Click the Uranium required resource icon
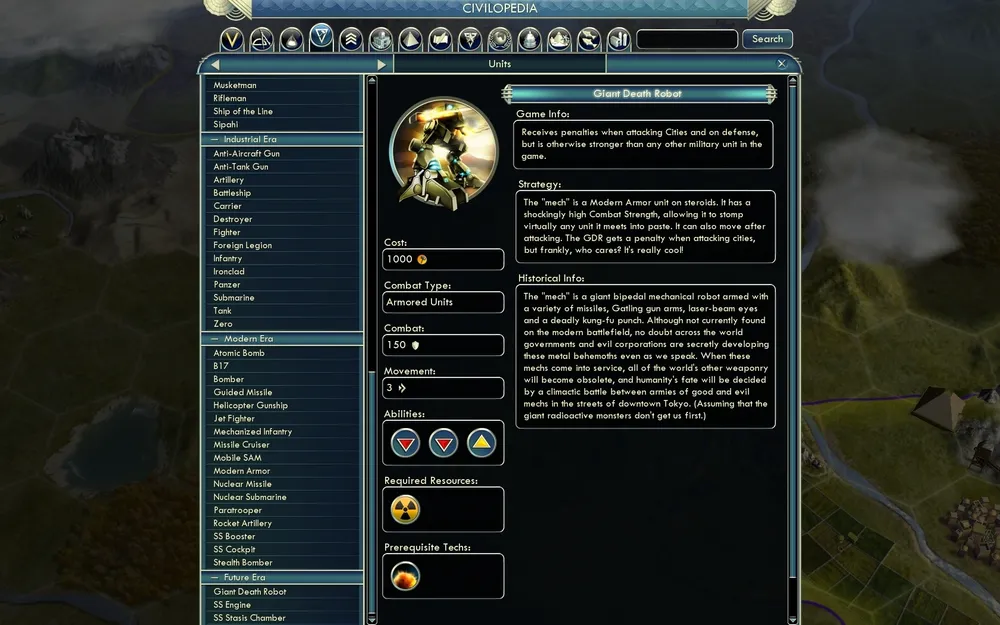Viewport: 1000px width, 625px height. pyautogui.click(x=405, y=509)
